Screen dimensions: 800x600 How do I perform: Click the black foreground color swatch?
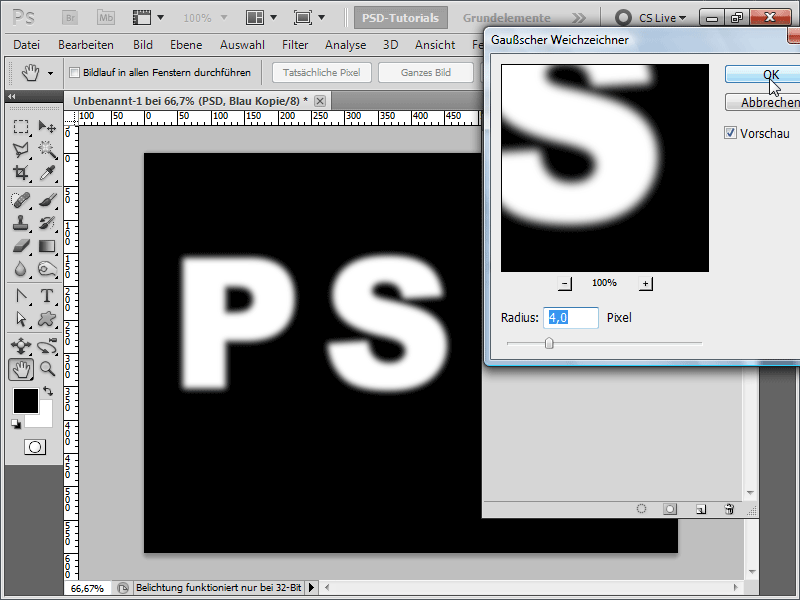(25, 401)
